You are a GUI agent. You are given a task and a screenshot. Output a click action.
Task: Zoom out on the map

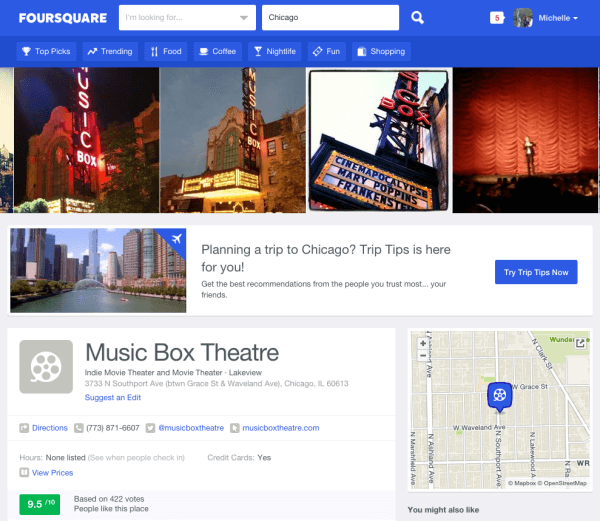(x=423, y=355)
